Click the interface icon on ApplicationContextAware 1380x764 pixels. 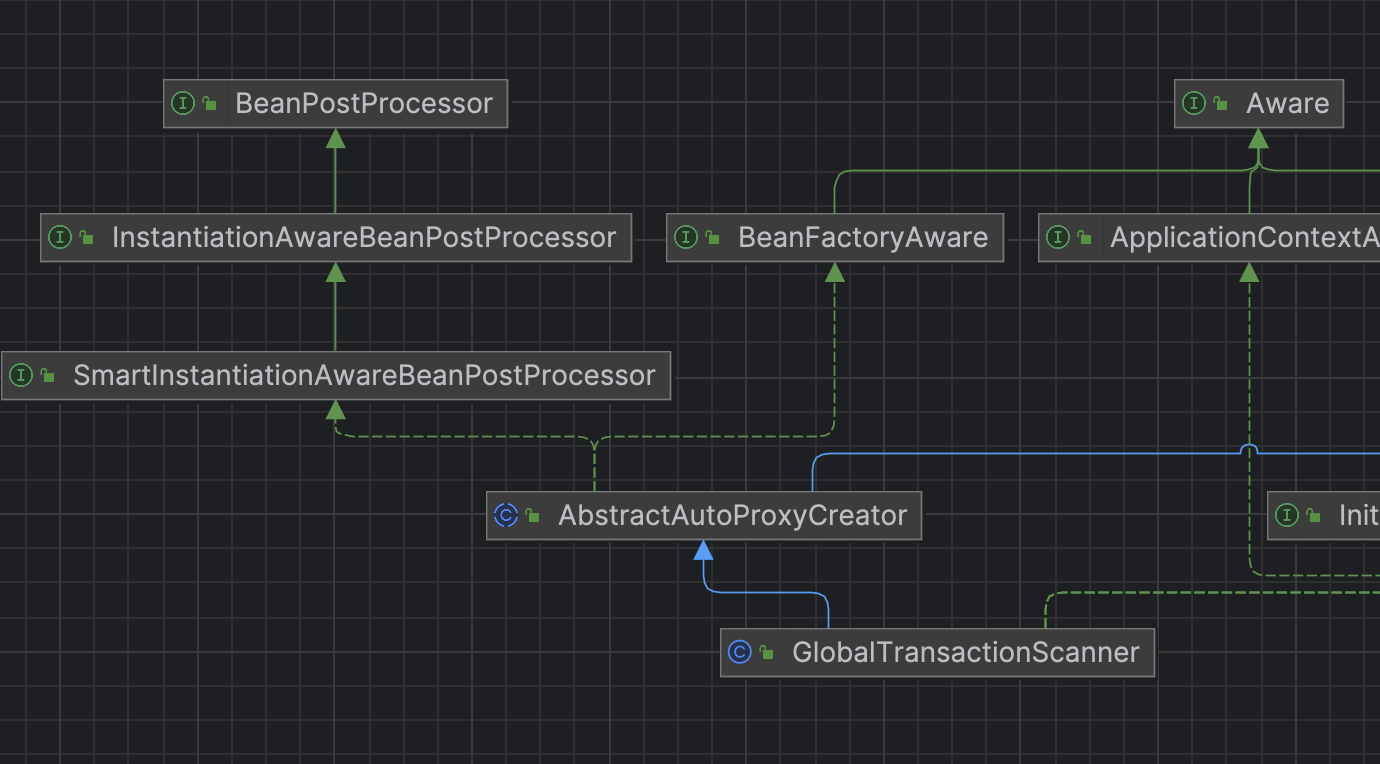[x=1058, y=237]
